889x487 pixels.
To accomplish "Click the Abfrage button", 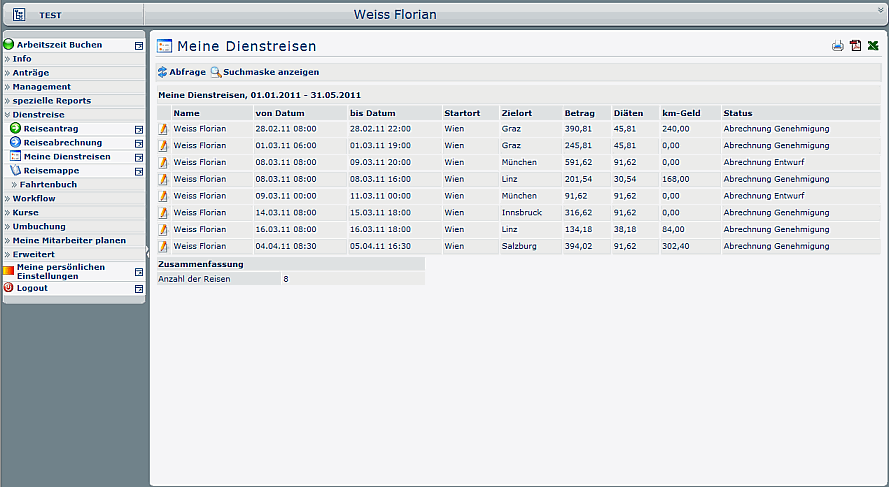I will 182,72.
